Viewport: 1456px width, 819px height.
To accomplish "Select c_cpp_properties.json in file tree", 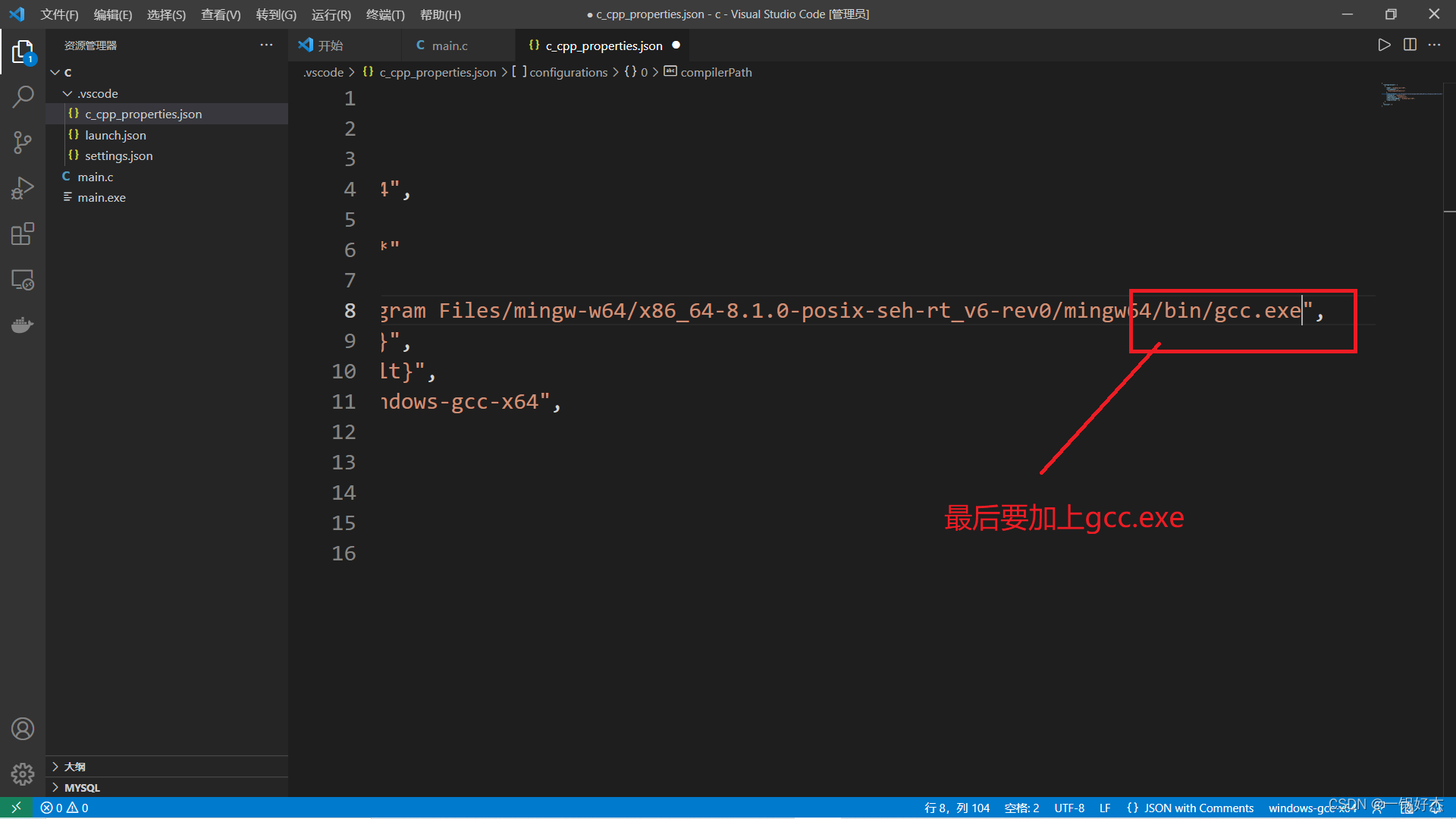I will [167, 114].
